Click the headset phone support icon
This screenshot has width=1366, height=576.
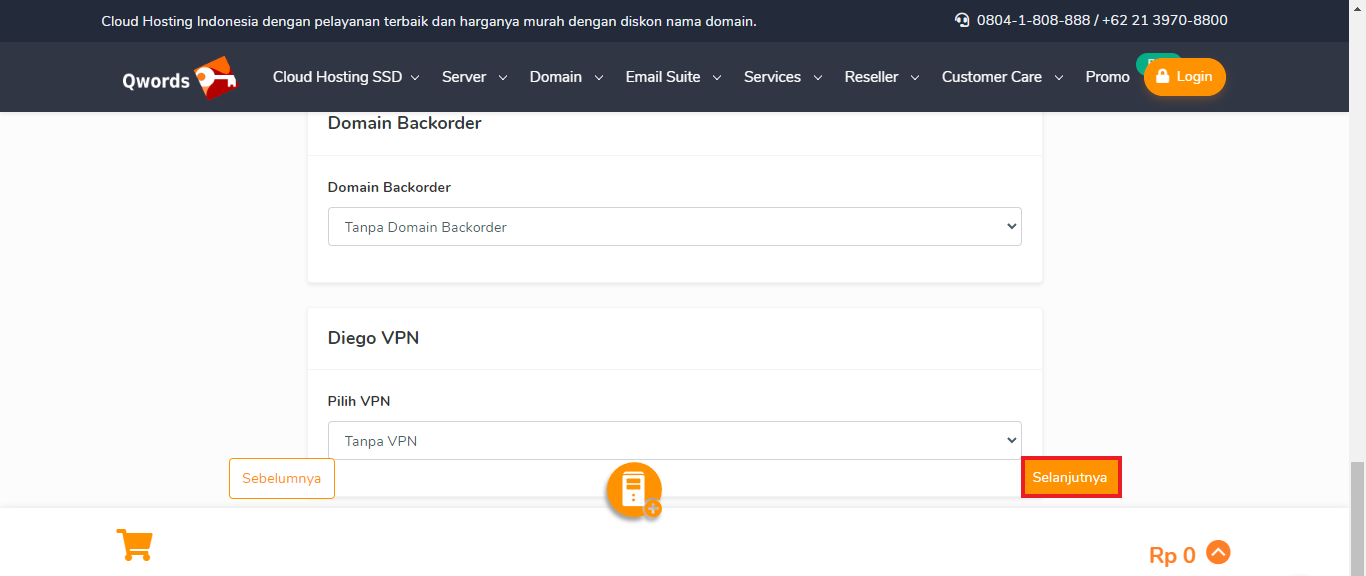point(962,20)
